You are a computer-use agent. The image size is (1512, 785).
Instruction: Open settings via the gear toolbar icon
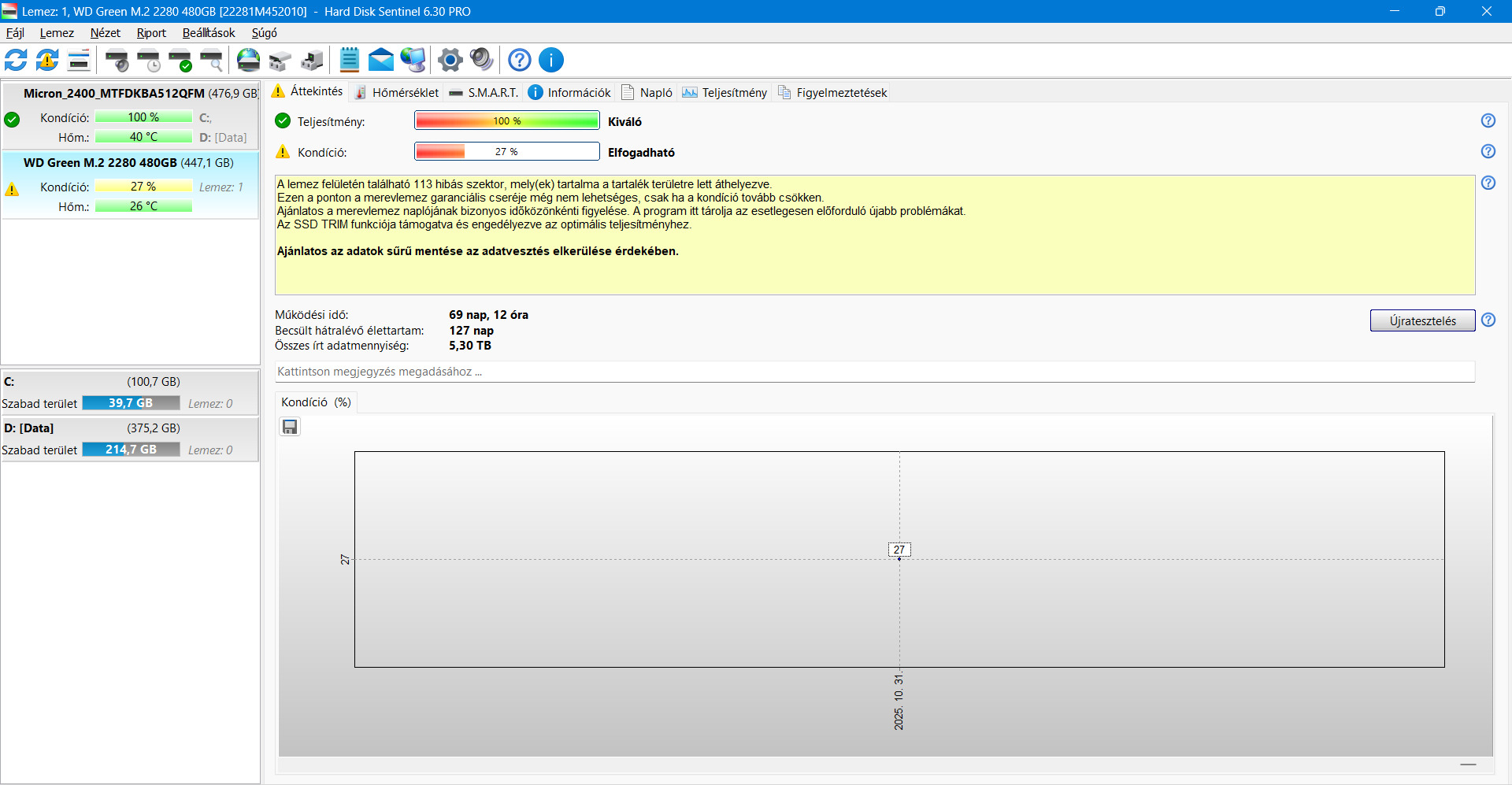(450, 60)
